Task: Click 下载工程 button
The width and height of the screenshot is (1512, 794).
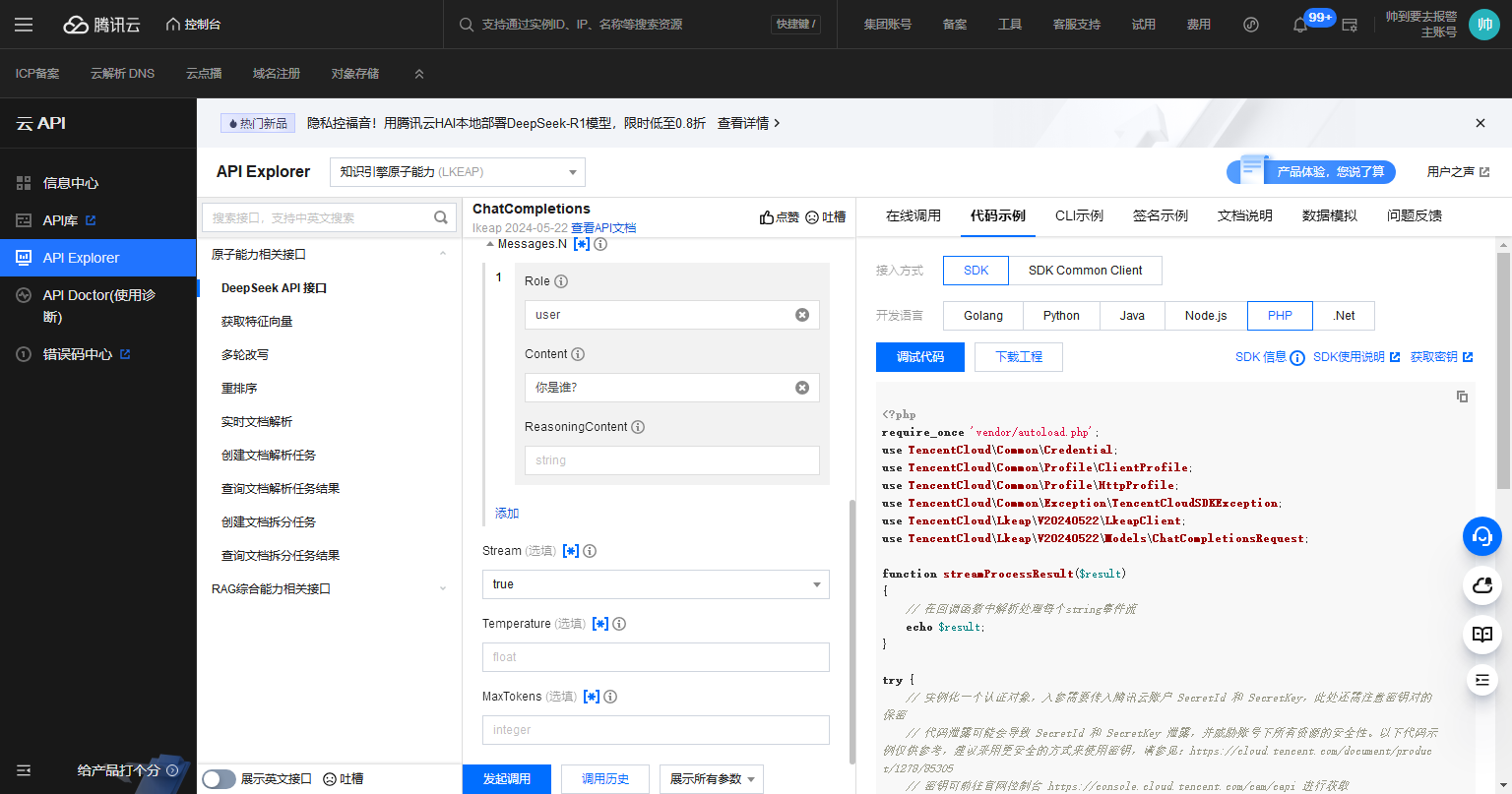Action: [x=1019, y=356]
